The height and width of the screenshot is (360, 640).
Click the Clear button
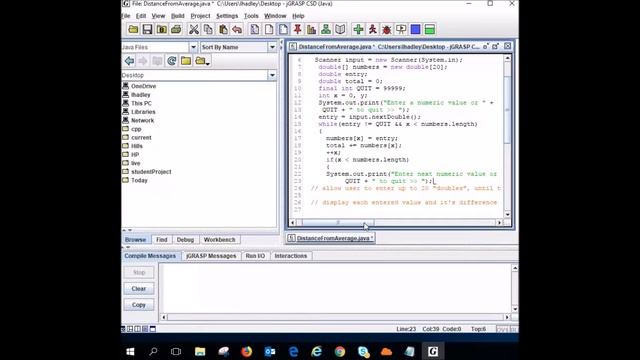pos(139,289)
